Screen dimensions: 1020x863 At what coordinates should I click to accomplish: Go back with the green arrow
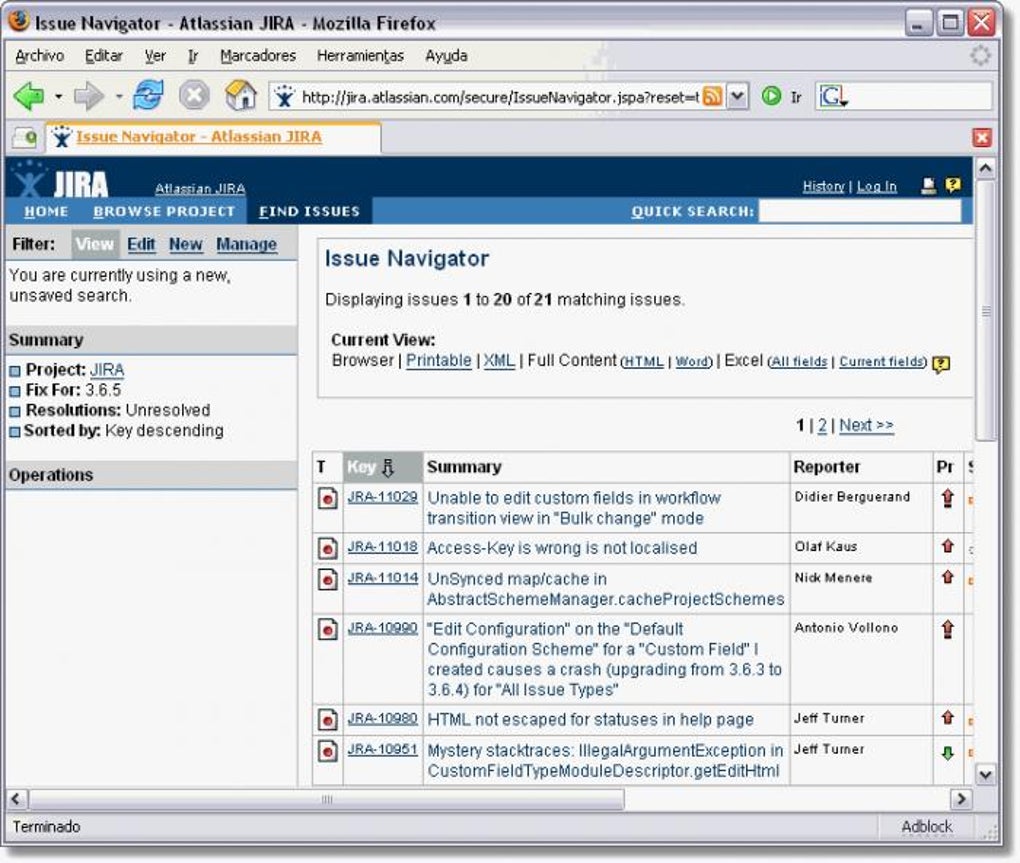click(x=29, y=96)
